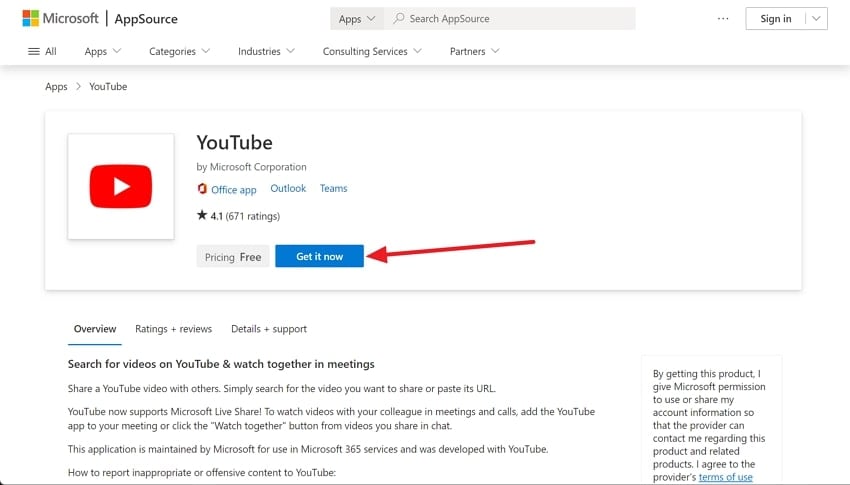This screenshot has width=850, height=485.
Task: Click the 4.1 (671 ratings) text
Action: pyautogui.click(x=245, y=216)
